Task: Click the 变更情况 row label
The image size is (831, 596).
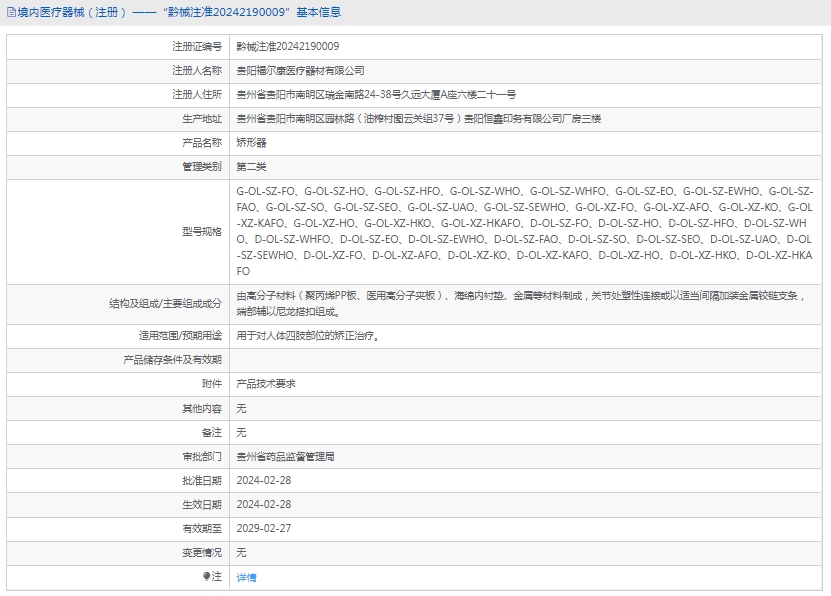Action: pos(201,552)
